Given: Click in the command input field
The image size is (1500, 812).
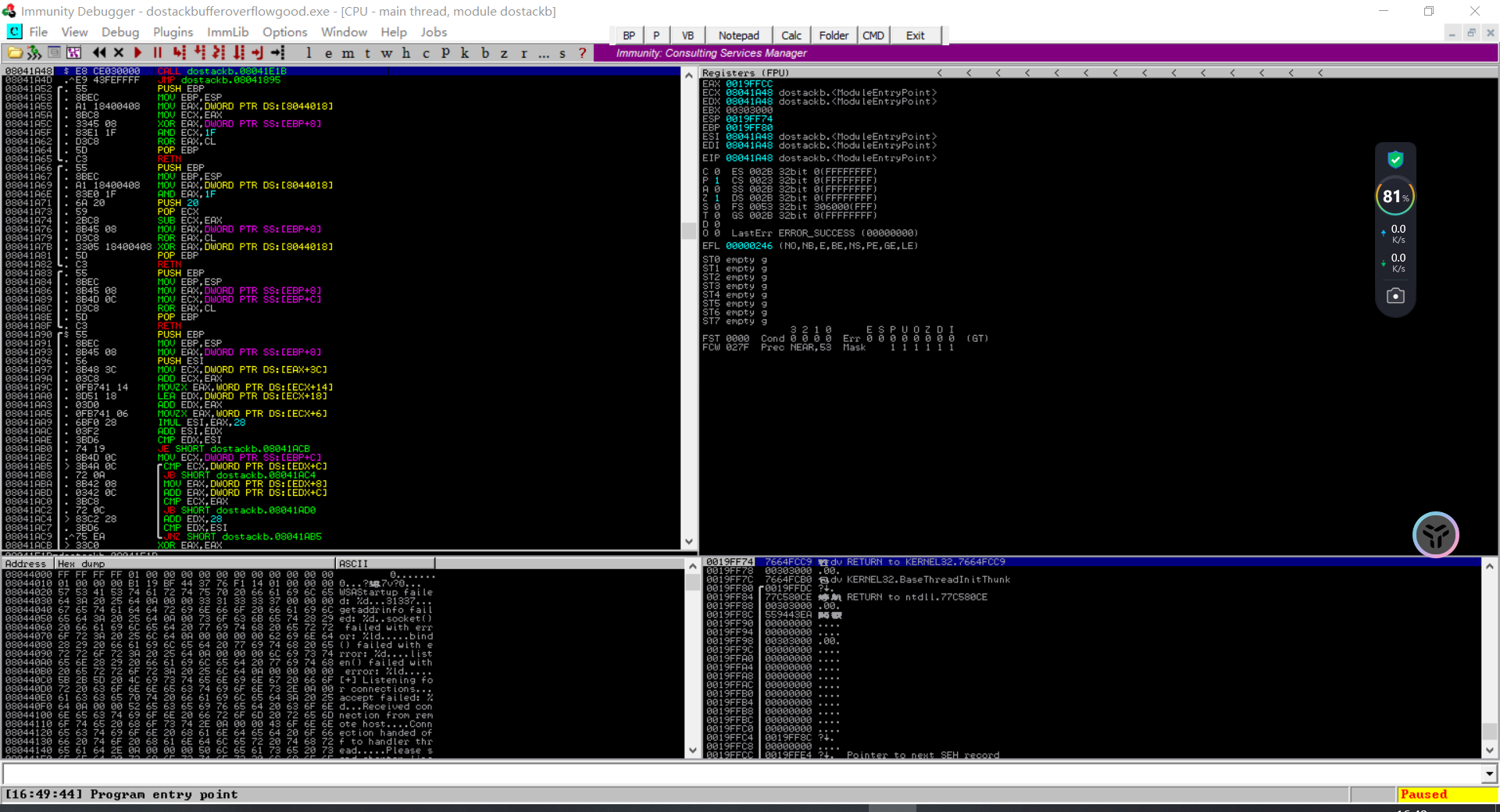Looking at the screenshot, I should coord(741,774).
